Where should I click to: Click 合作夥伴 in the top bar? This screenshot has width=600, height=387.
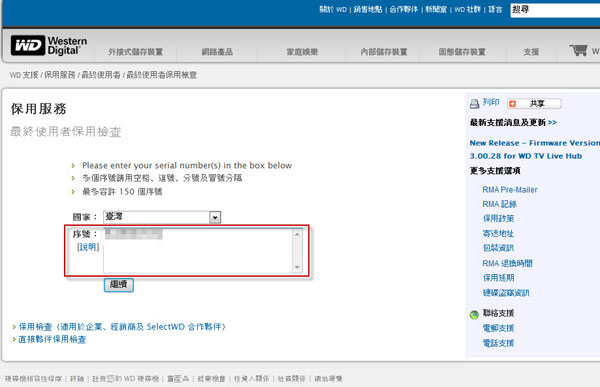(404, 10)
